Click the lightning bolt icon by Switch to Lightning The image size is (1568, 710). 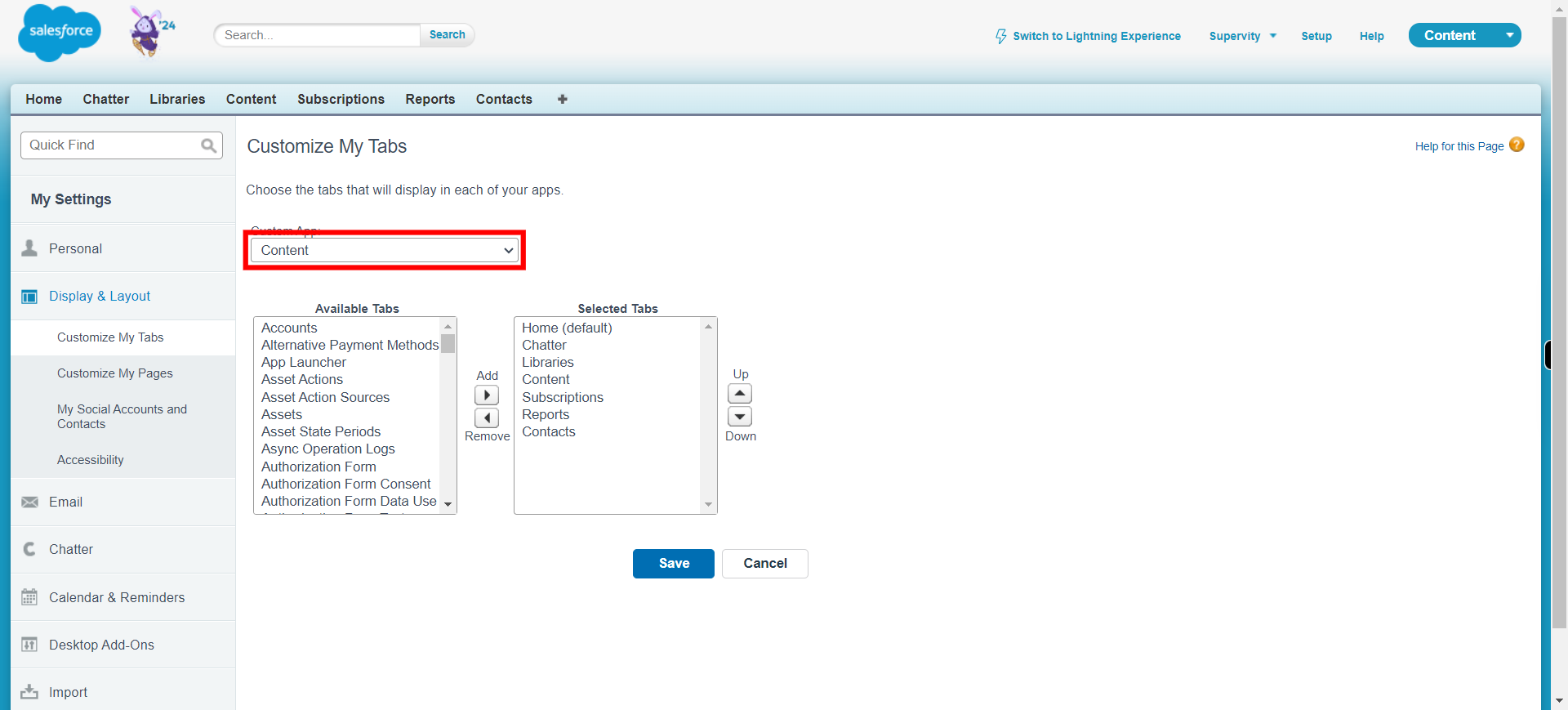(x=1000, y=36)
